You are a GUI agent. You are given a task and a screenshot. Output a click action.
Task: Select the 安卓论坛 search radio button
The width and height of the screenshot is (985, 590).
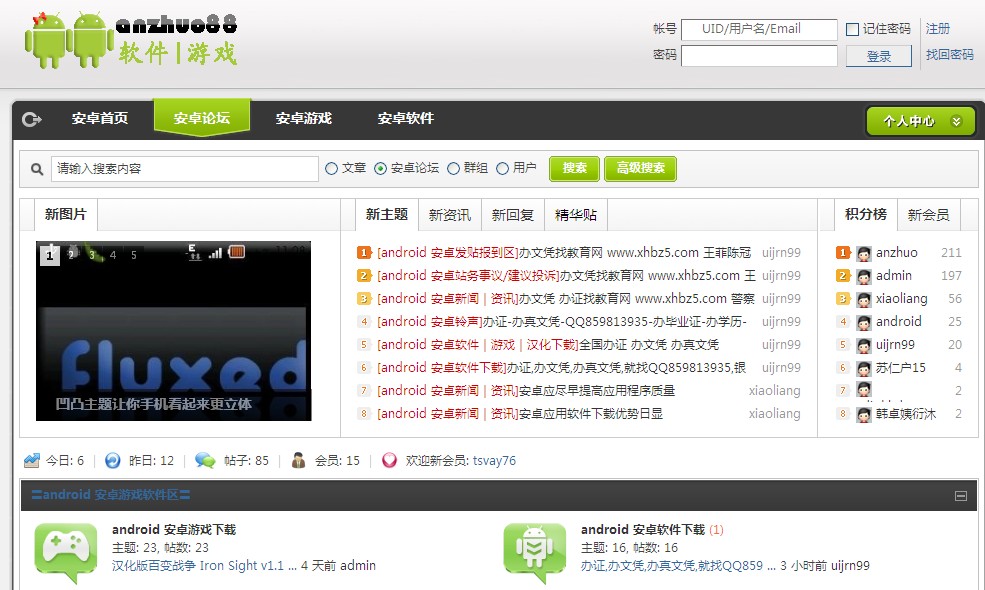click(x=380, y=168)
